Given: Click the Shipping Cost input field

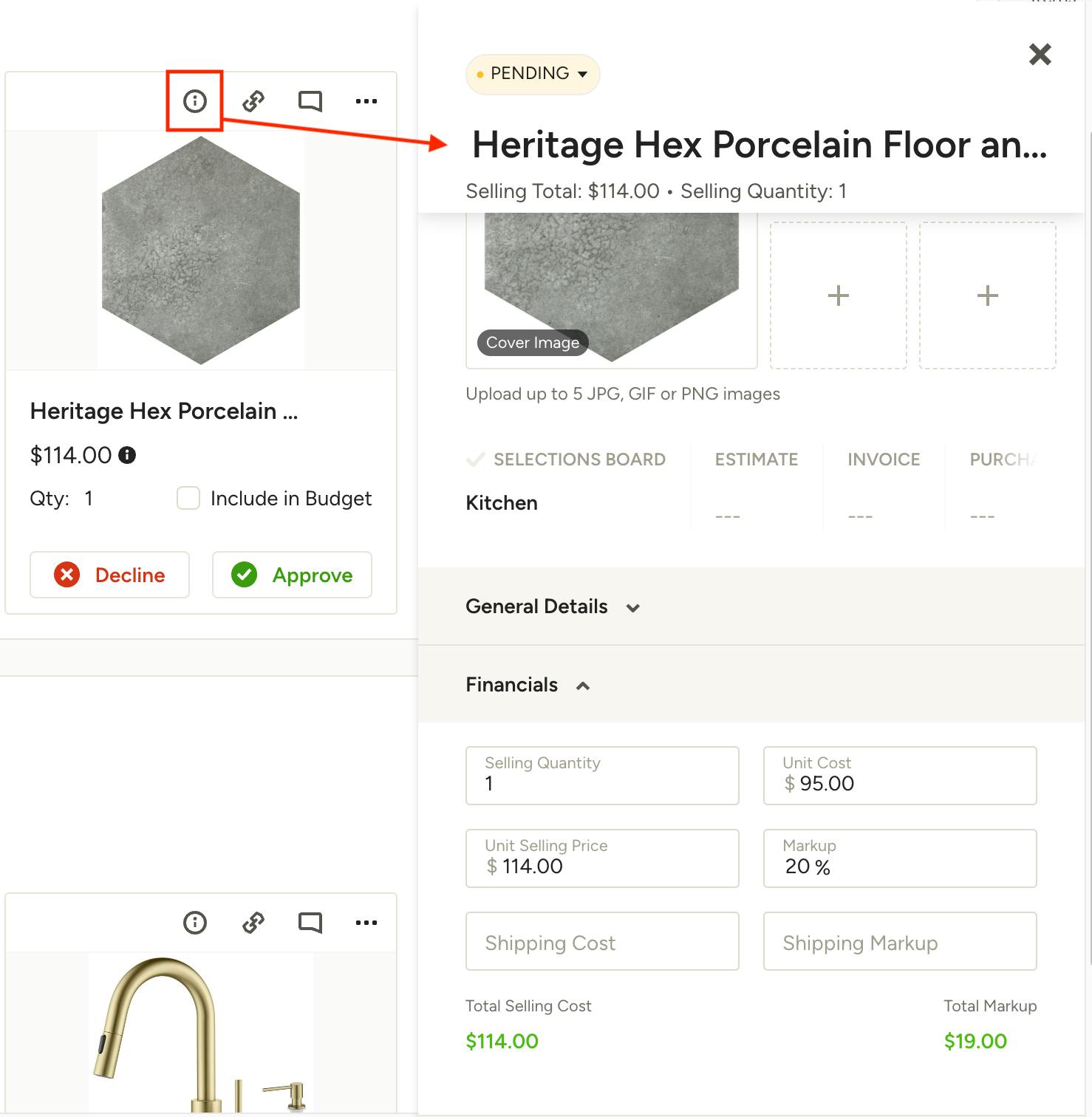Looking at the screenshot, I should pyautogui.click(x=602, y=941).
